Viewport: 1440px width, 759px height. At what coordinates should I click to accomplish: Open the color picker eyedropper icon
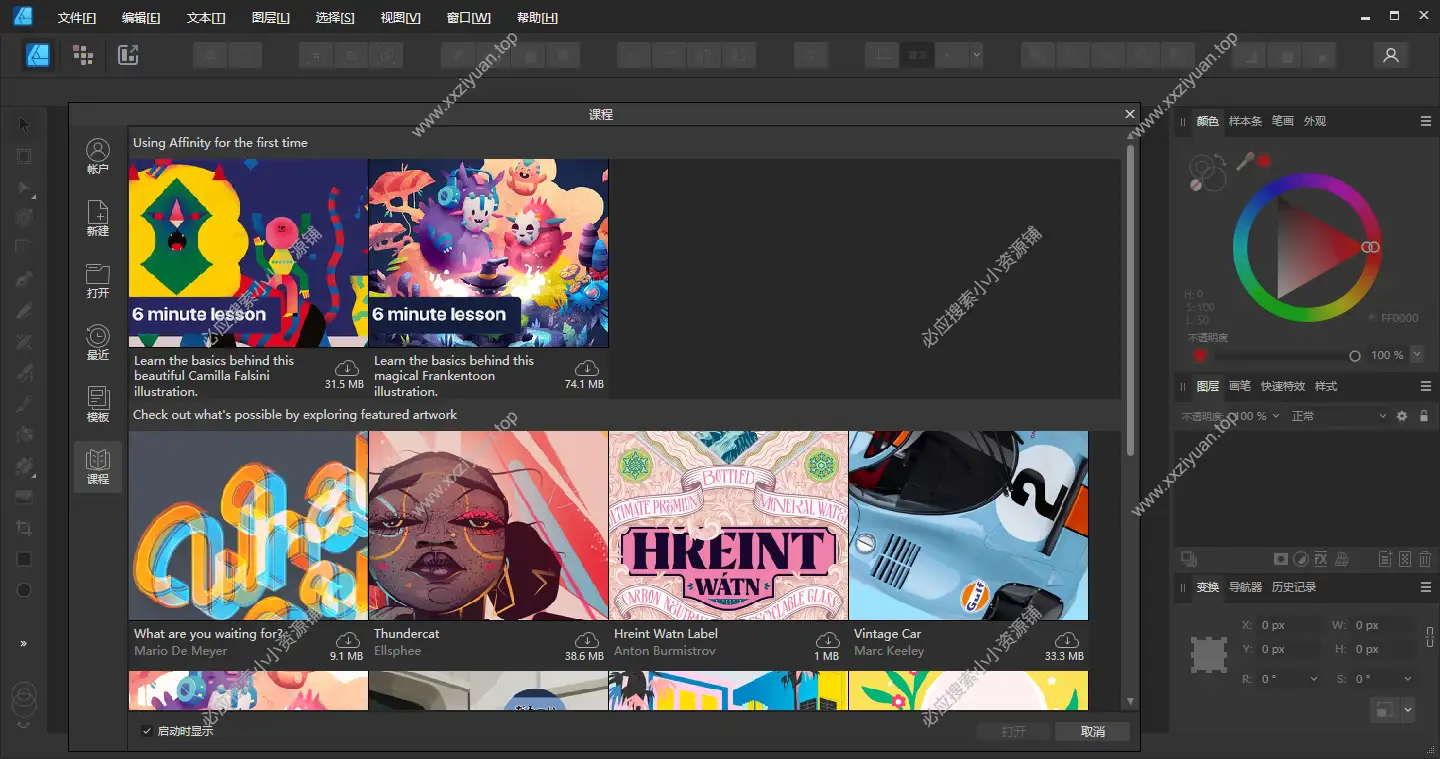[1243, 159]
